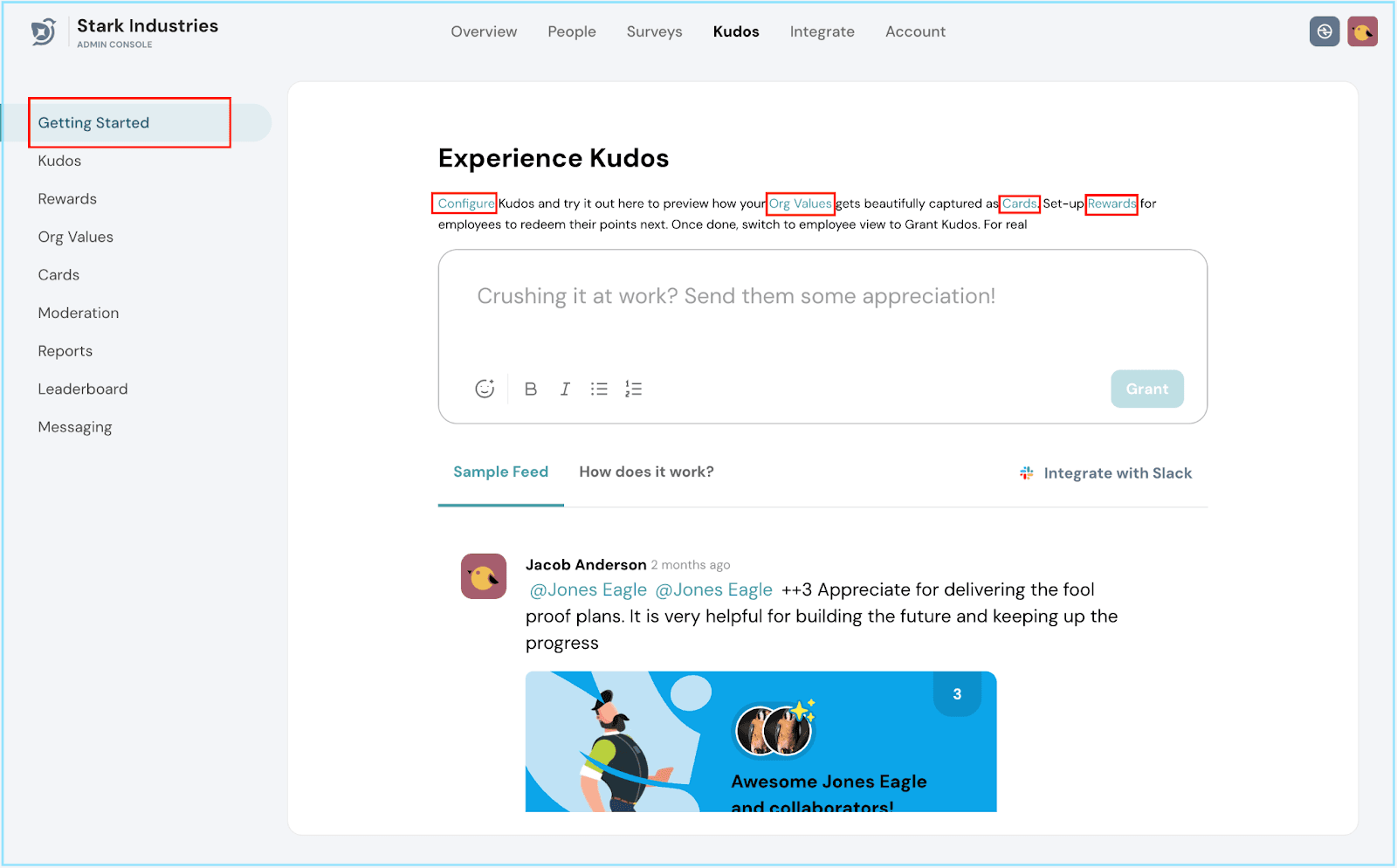This screenshot has width=1397, height=868.
Task: Click the Integrate with Slack link
Action: coord(1106,473)
